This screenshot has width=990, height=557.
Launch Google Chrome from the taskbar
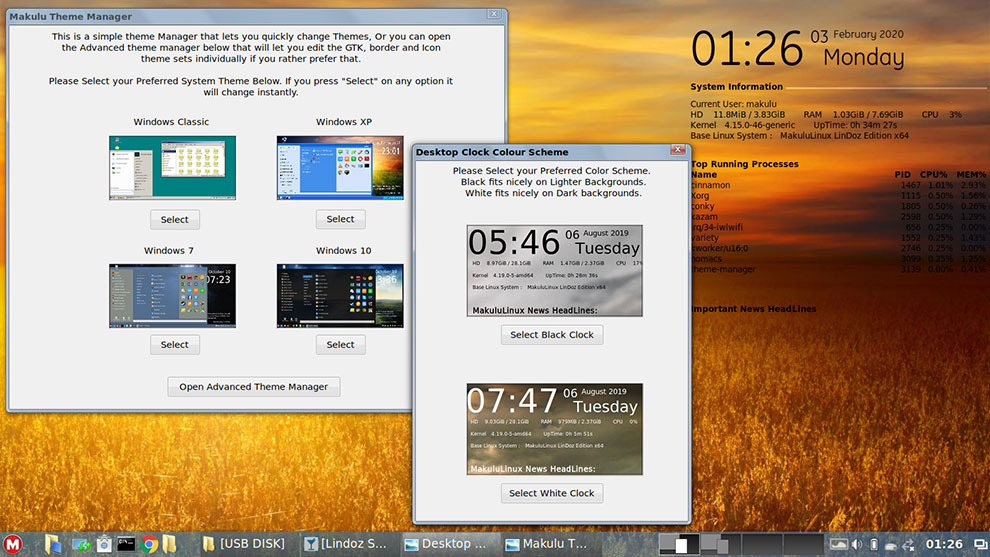tap(150, 544)
